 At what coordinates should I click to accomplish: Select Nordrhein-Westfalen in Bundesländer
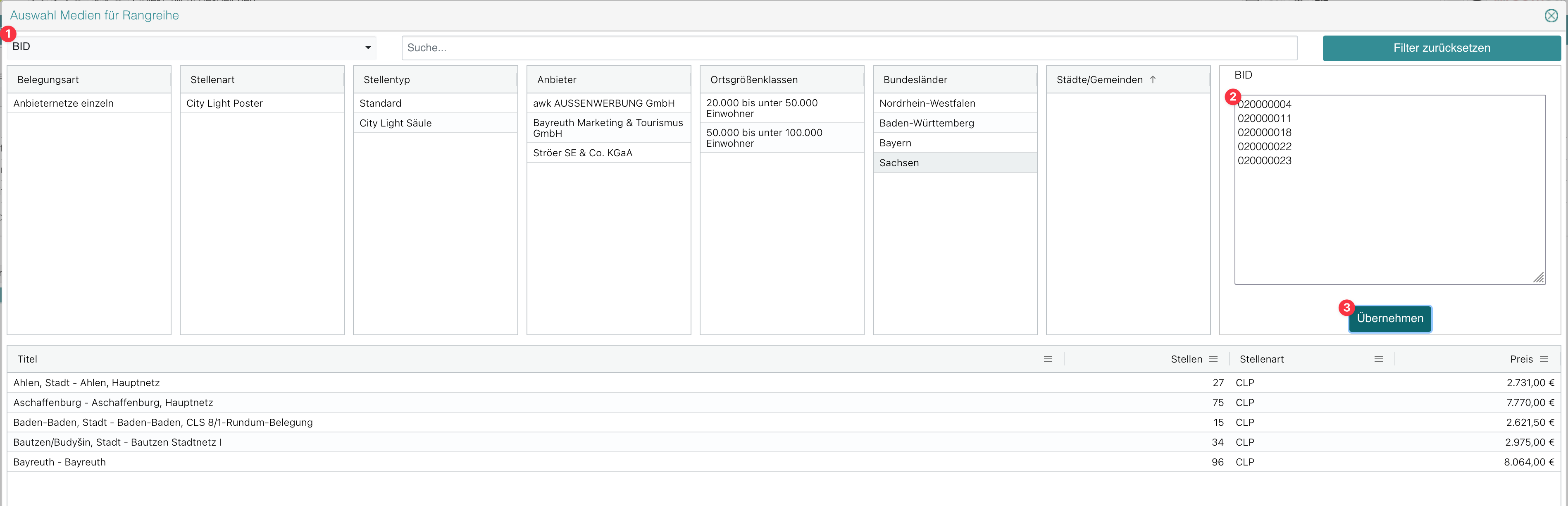pos(955,103)
